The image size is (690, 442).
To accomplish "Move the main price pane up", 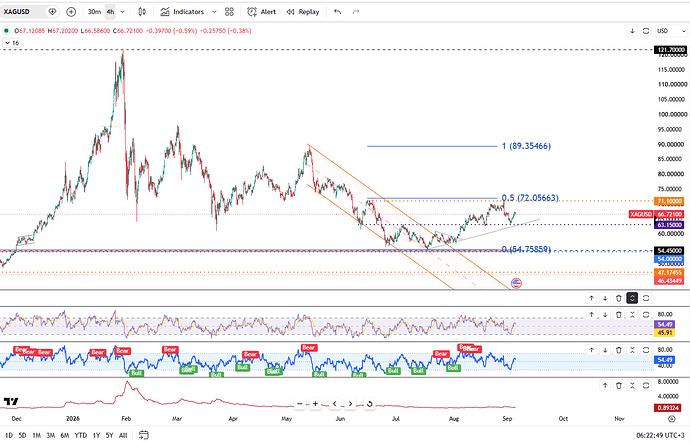I will click(x=591, y=298).
